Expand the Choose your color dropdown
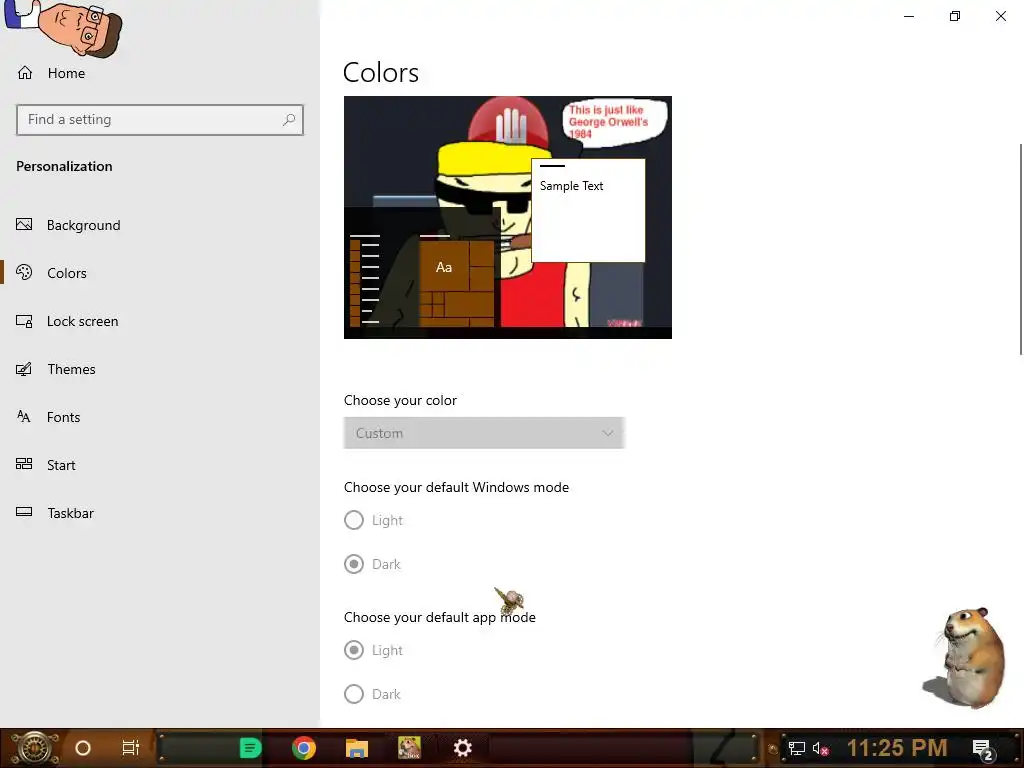1024x768 pixels. pos(484,433)
